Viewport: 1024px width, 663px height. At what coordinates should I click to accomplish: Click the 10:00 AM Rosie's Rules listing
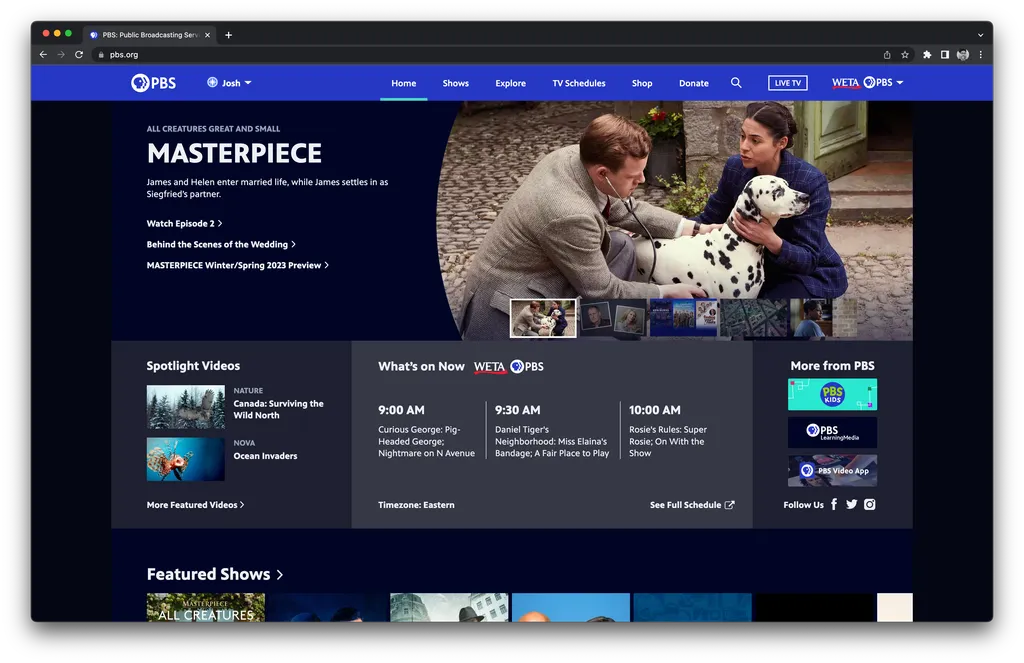tap(668, 431)
